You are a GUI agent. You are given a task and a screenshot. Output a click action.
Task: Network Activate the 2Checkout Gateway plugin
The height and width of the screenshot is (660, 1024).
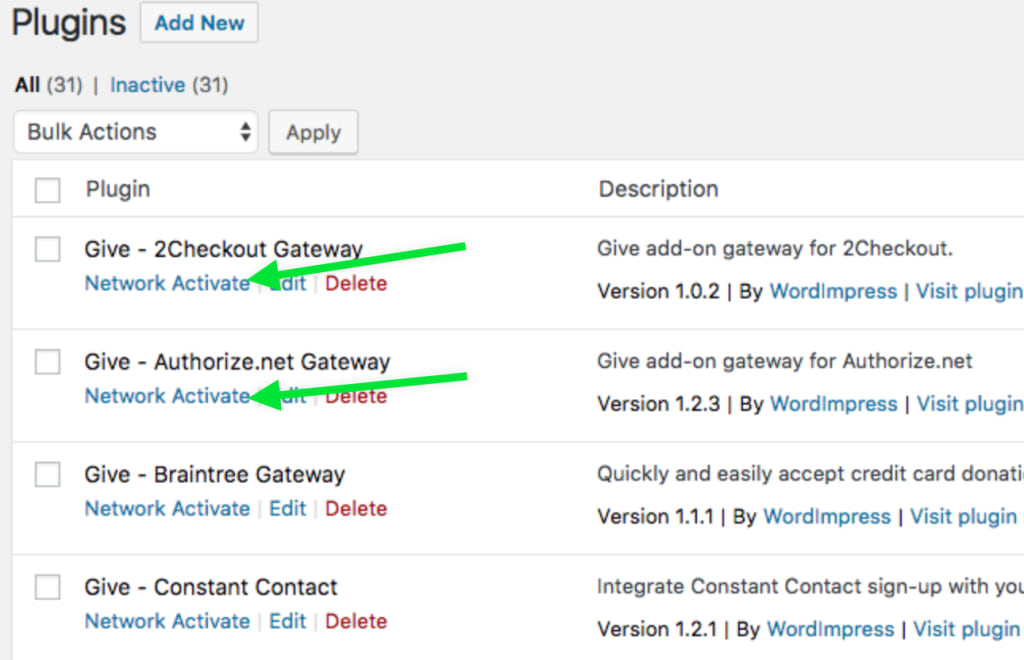(x=167, y=283)
